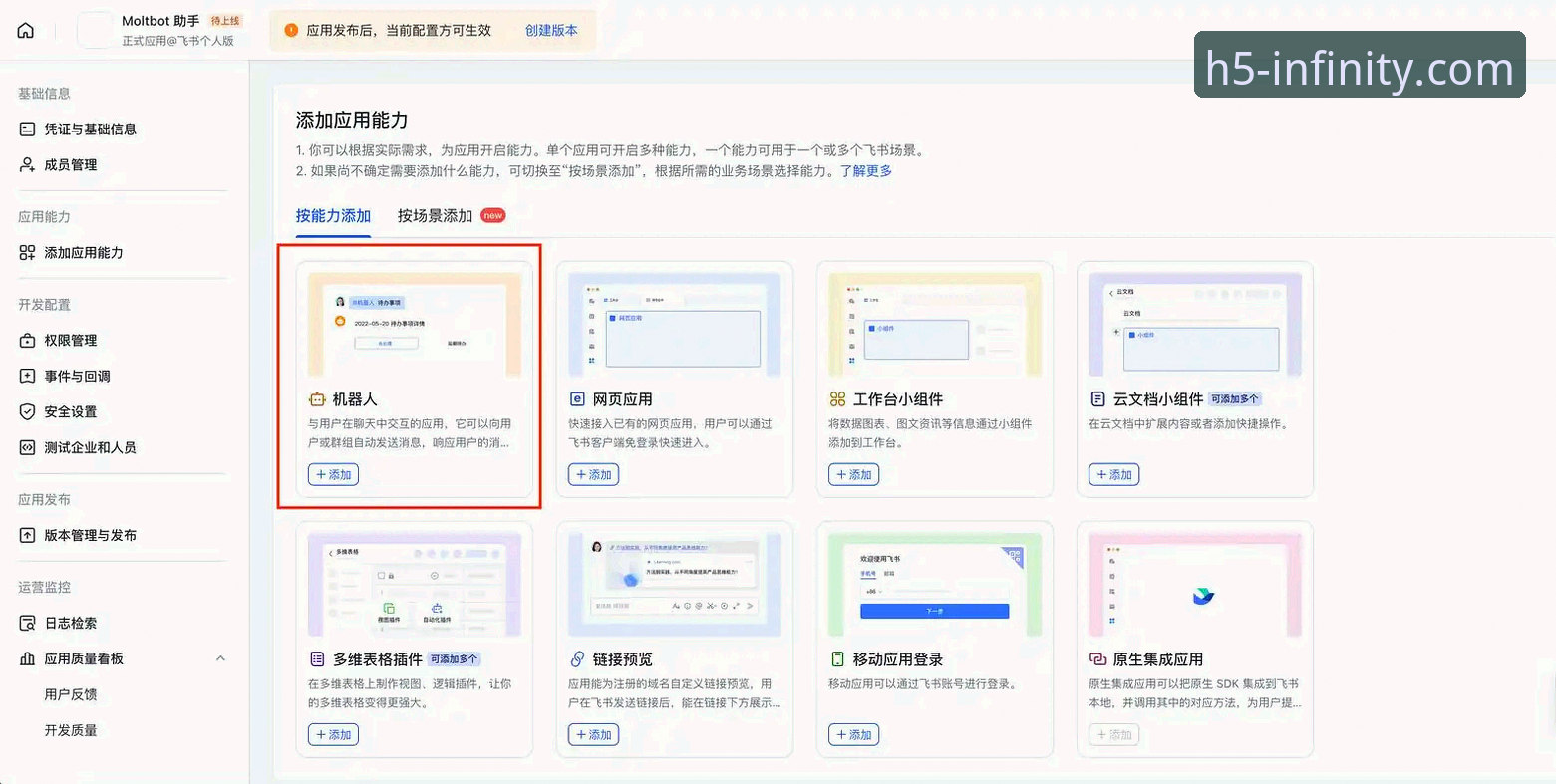Open 开发质量 under 应用质量看板
The width and height of the screenshot is (1556, 784).
point(71,731)
